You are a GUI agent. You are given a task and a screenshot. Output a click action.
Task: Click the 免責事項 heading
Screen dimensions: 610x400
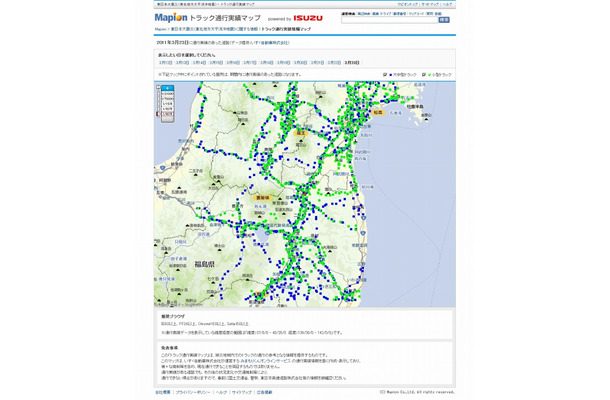point(169,348)
